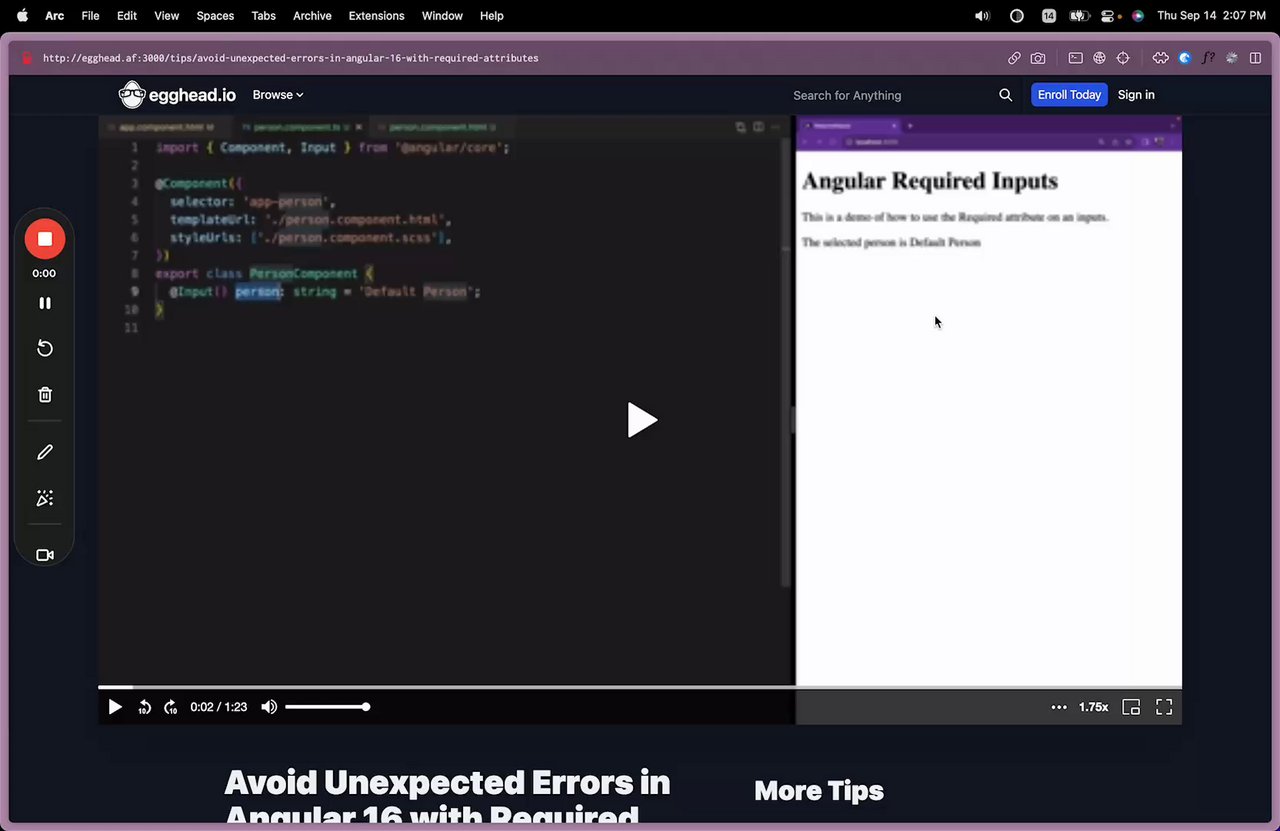Image resolution: width=1280 pixels, height=831 pixels.
Task: Open the Extensions menu
Action: click(x=376, y=16)
